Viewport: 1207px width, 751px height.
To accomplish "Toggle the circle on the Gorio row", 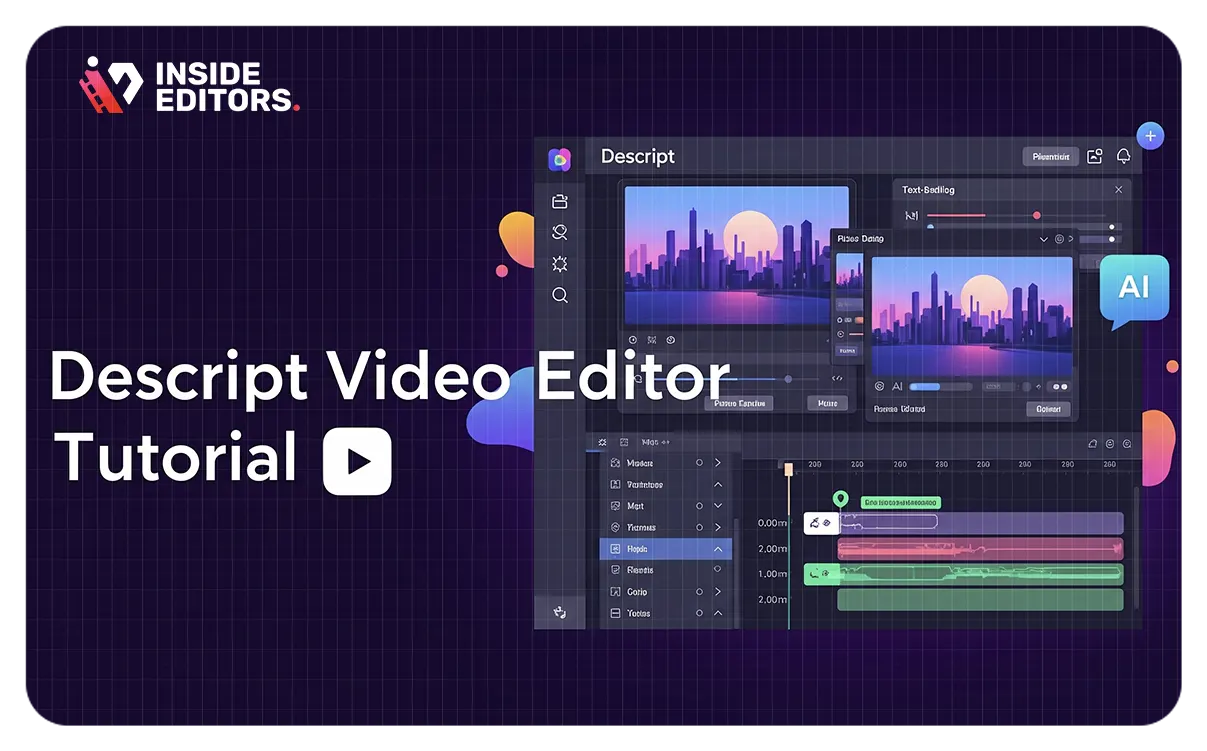I will (699, 592).
